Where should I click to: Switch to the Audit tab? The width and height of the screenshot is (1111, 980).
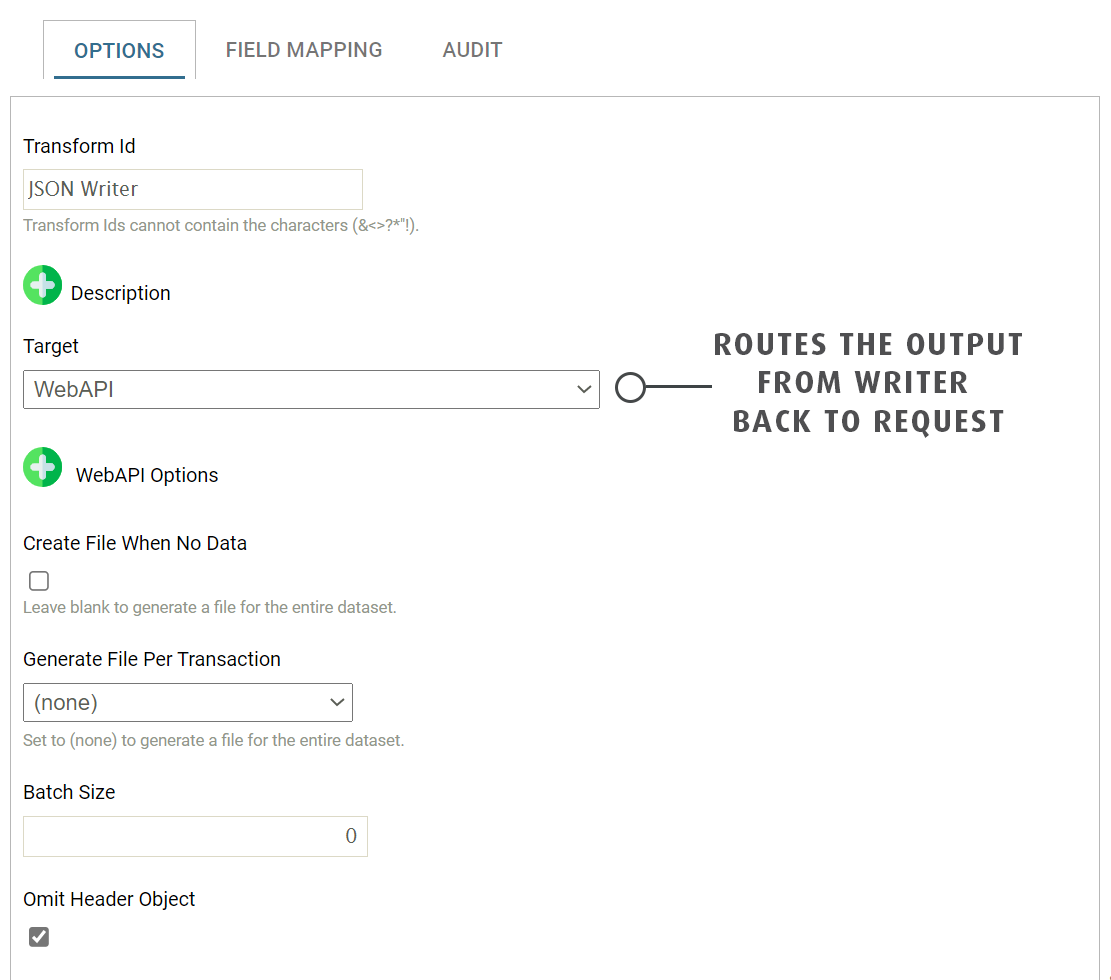[472, 50]
